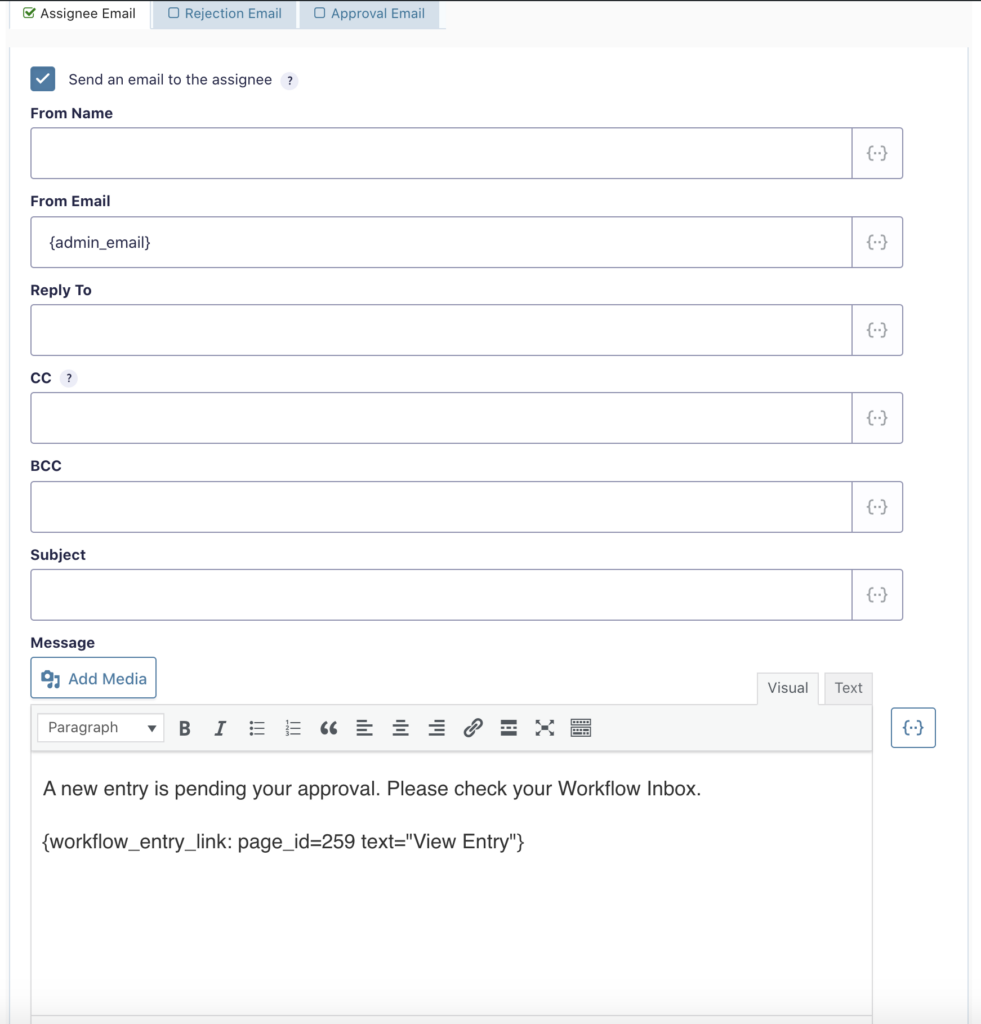Screen dimensions: 981x1024
Task: Click the Add Media button
Action: 94,678
